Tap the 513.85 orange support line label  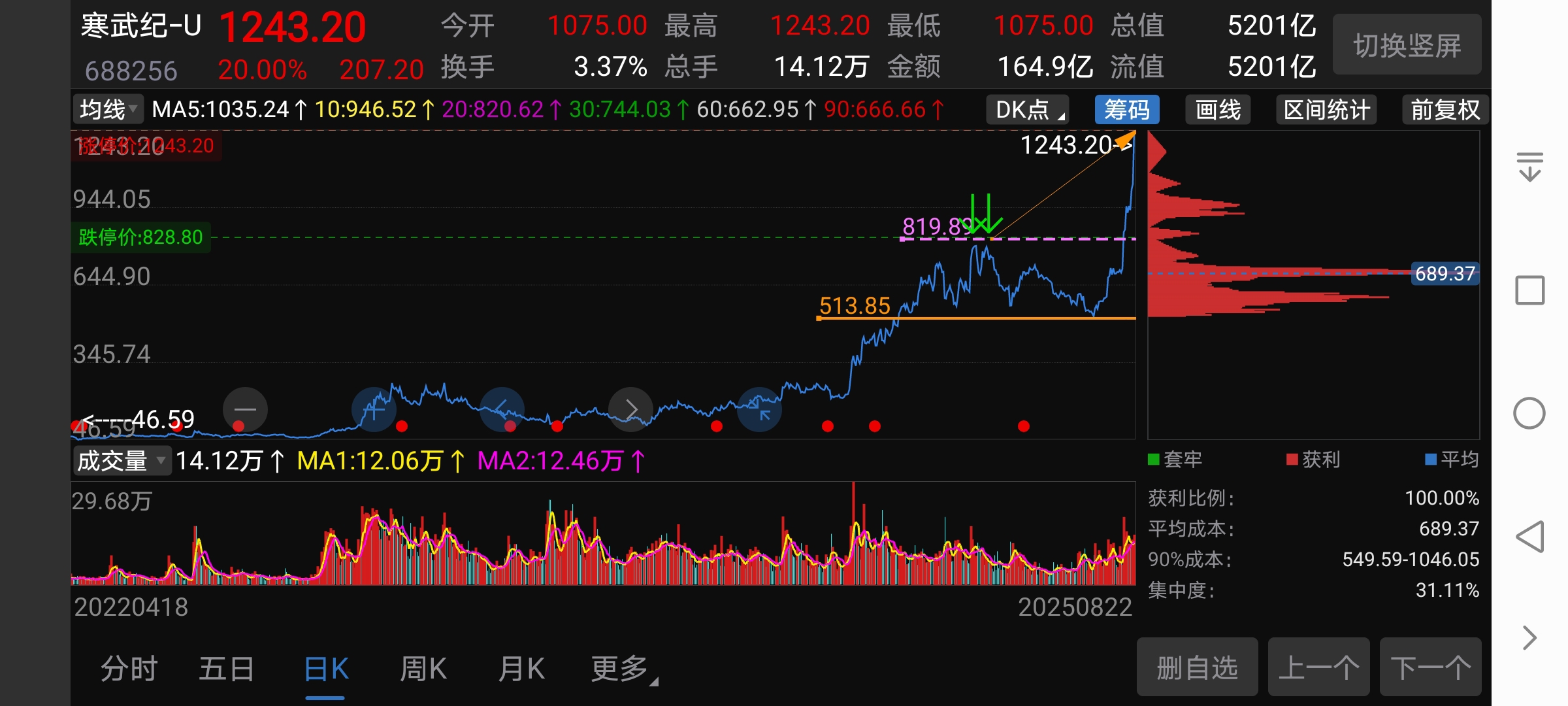coord(855,305)
